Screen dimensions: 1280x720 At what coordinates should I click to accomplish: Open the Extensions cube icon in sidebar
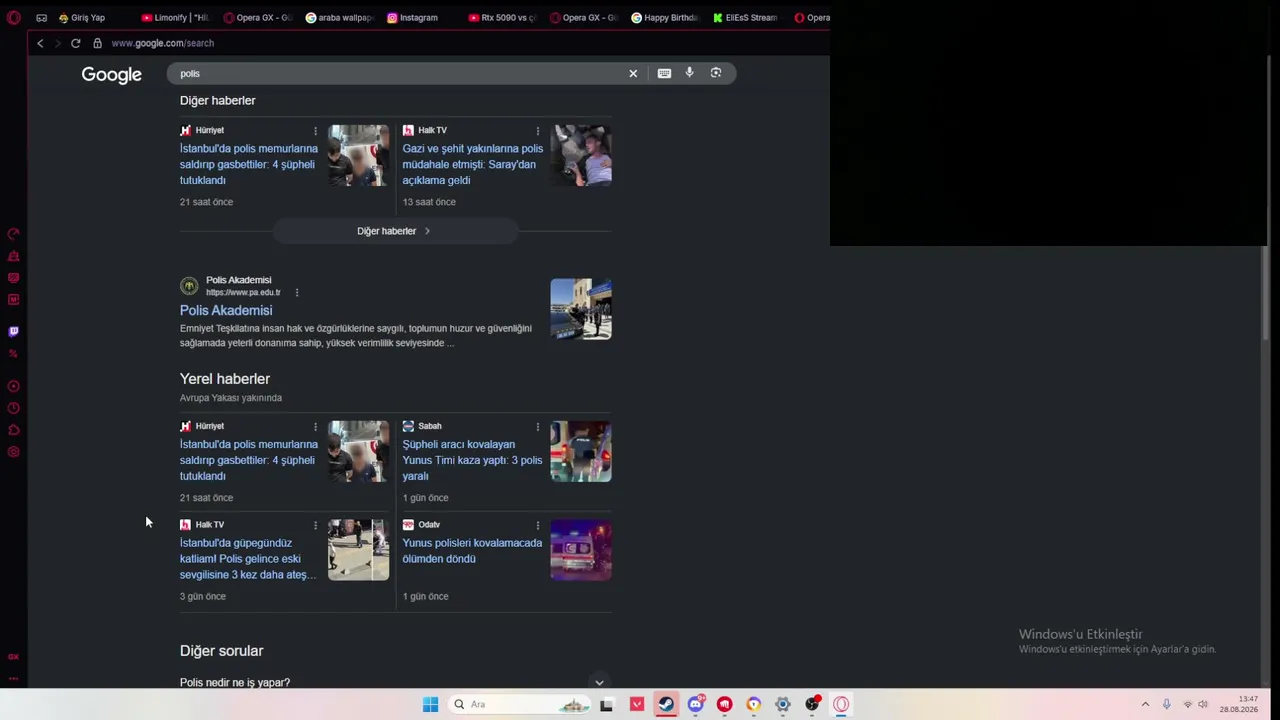point(13,430)
